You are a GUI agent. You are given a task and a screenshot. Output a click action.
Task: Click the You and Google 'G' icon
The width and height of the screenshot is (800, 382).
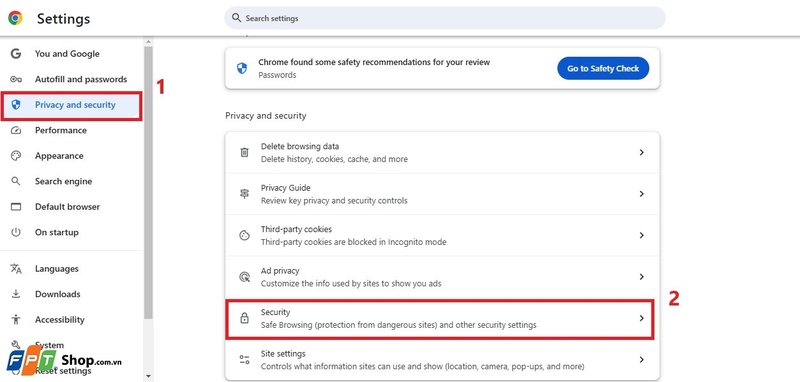click(x=16, y=54)
